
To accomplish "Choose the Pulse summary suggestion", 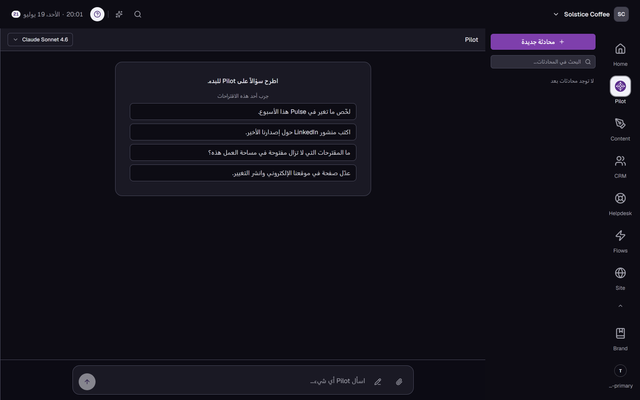I will pos(243,112).
